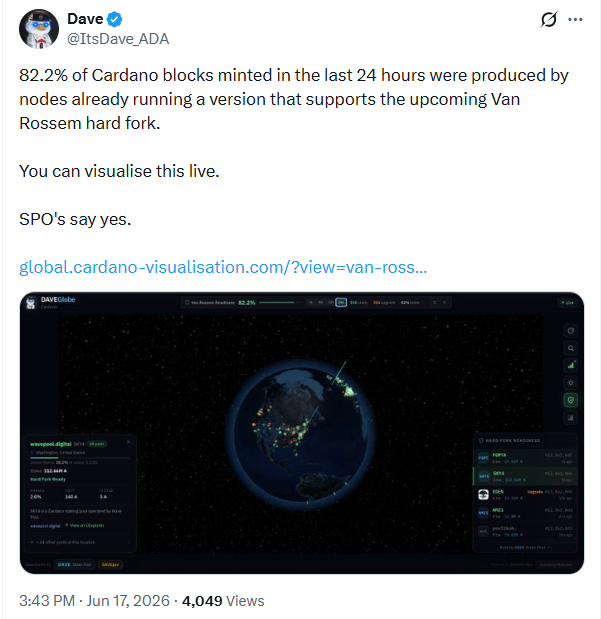
Task: Click the @ItsDave_ADA handle
Action: pyautogui.click(x=118, y=39)
